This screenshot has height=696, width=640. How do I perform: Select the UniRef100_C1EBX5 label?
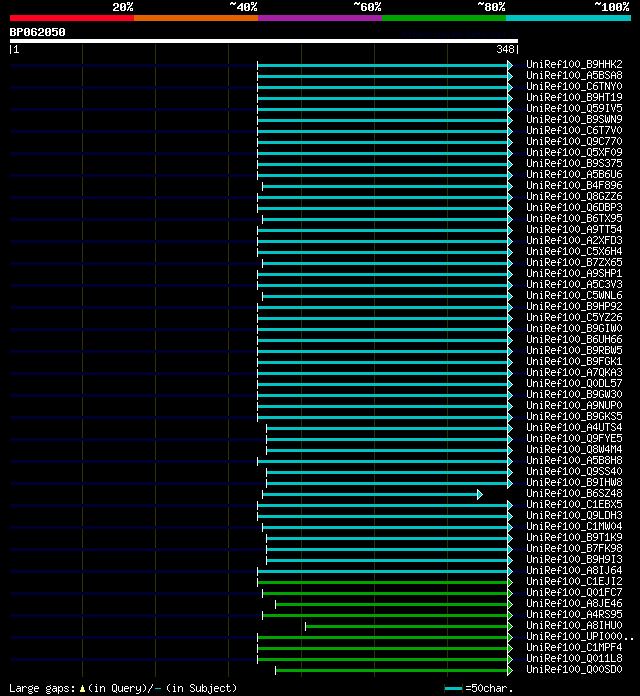574,505
